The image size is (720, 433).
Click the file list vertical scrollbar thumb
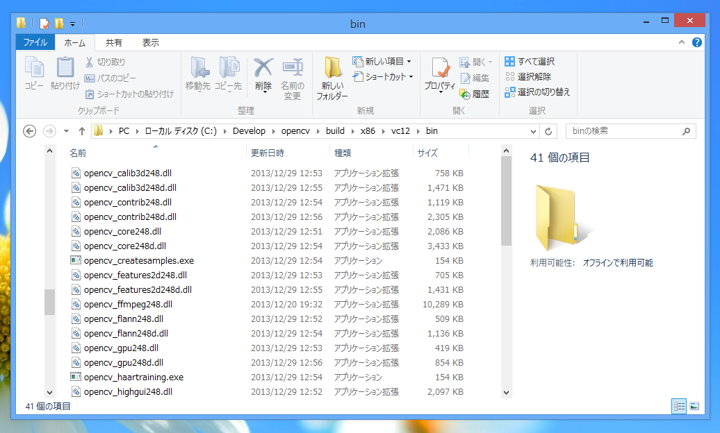click(506, 201)
